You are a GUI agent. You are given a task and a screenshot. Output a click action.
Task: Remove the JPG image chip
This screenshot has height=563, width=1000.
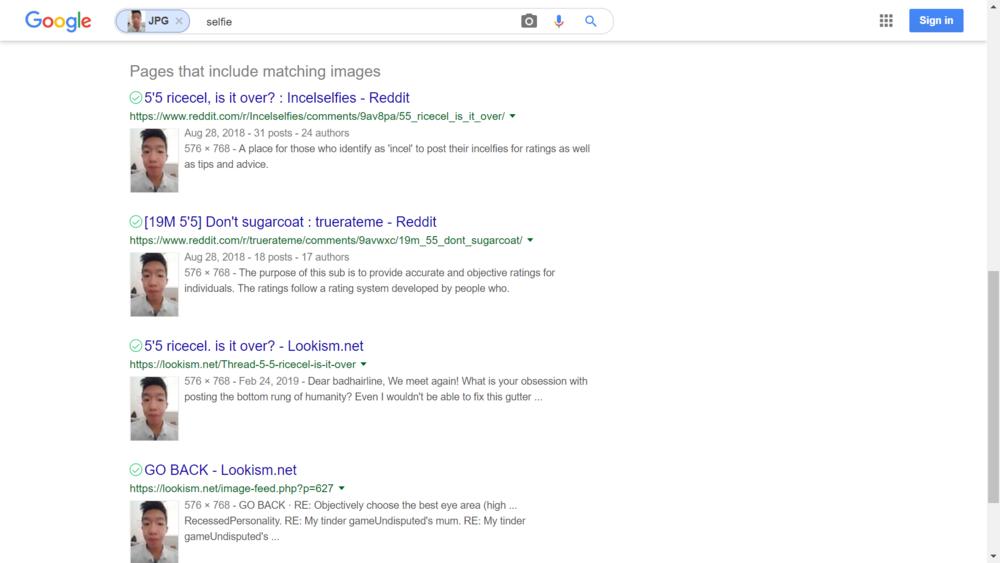[x=179, y=21]
